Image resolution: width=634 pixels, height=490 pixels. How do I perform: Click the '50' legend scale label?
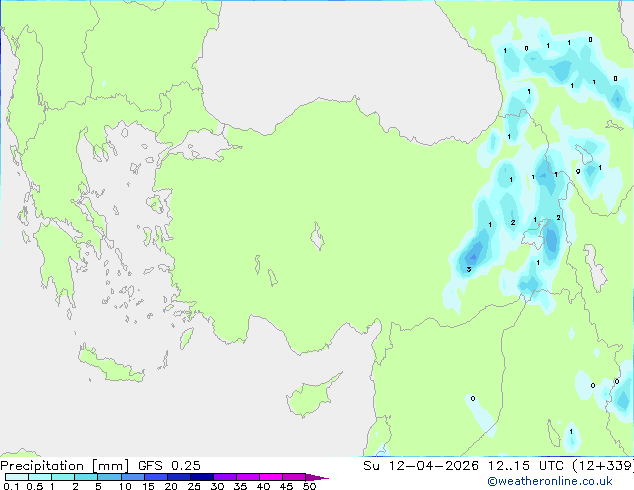click(310, 486)
